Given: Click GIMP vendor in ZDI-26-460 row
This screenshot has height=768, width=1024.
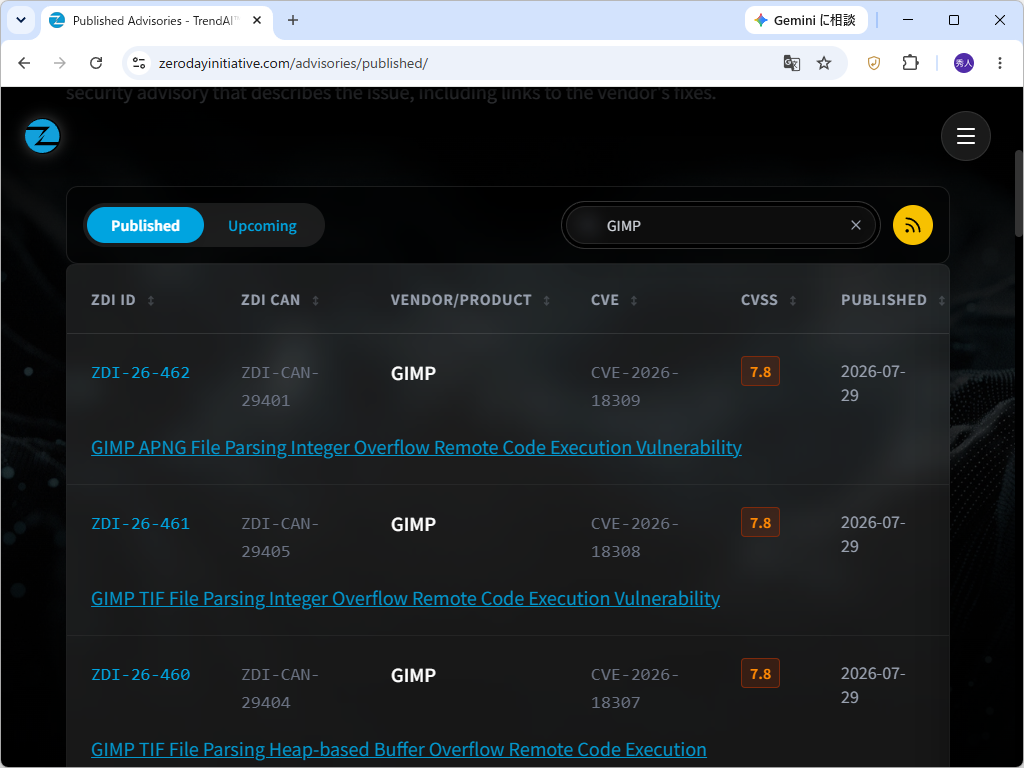Looking at the screenshot, I should (x=413, y=675).
